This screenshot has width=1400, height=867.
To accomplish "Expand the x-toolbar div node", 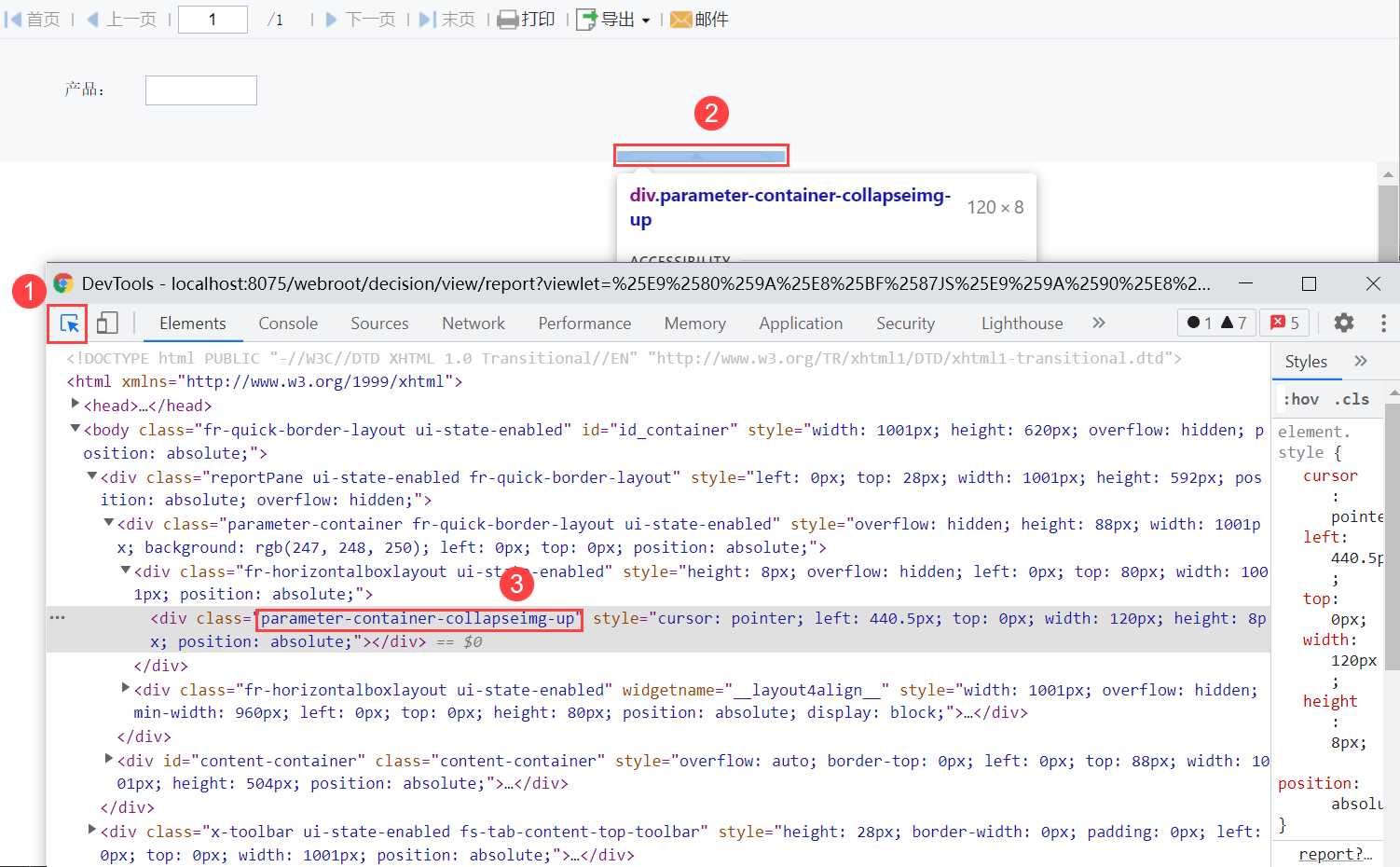I will [x=91, y=830].
